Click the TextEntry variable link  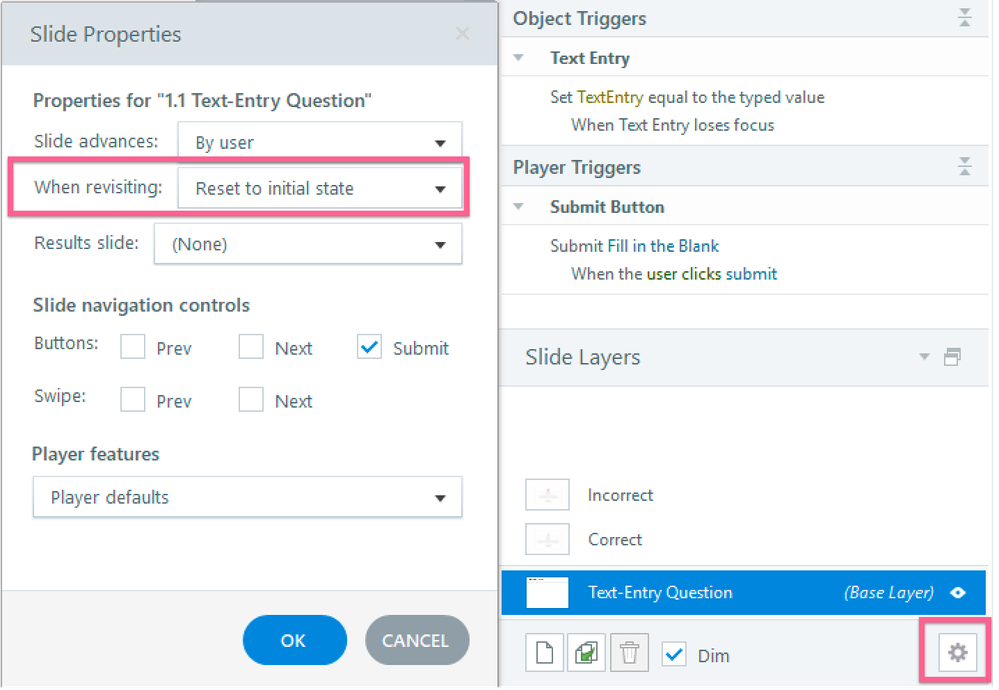610,97
